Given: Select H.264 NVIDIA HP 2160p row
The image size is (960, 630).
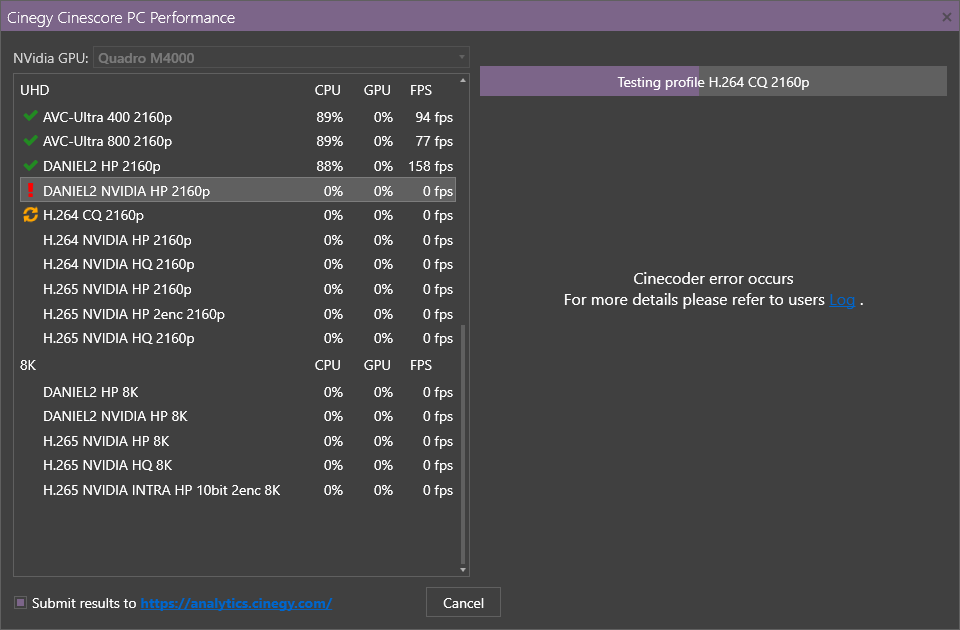Looking at the screenshot, I should click(x=238, y=240).
